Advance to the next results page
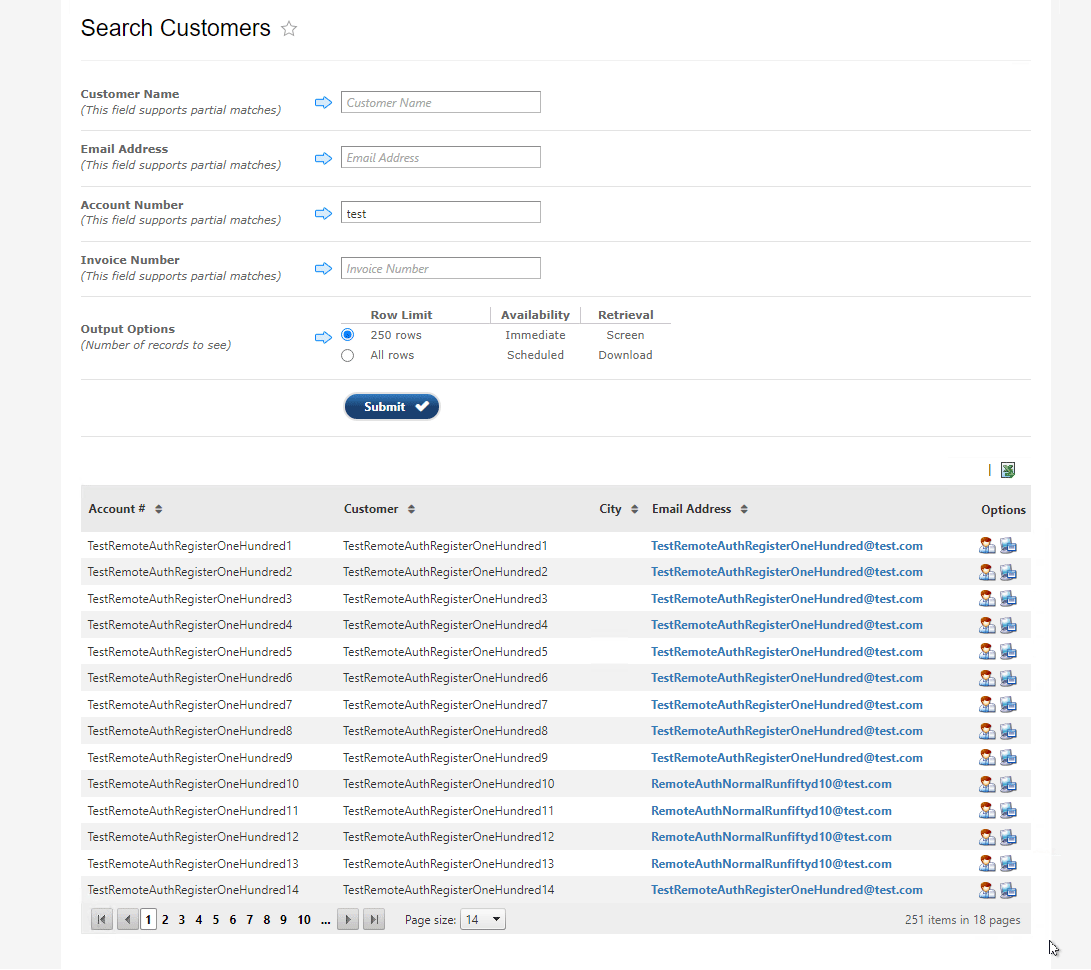 point(348,919)
